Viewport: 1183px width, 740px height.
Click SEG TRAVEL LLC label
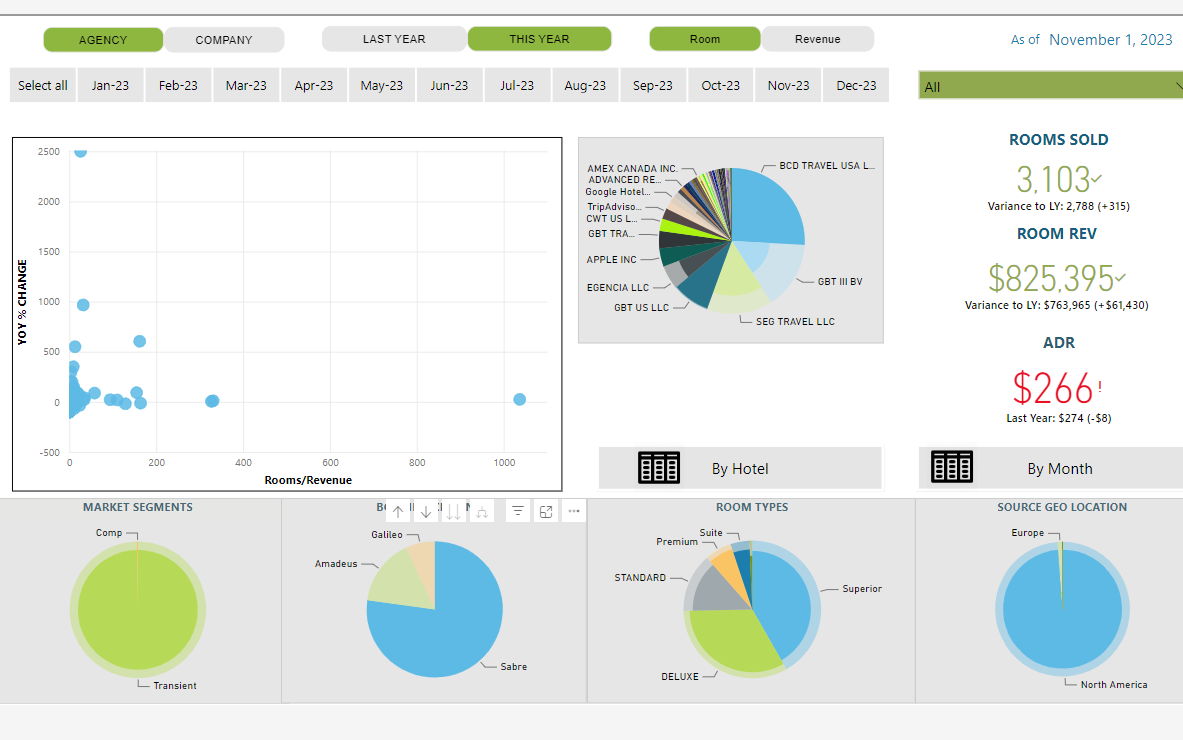[x=795, y=321]
